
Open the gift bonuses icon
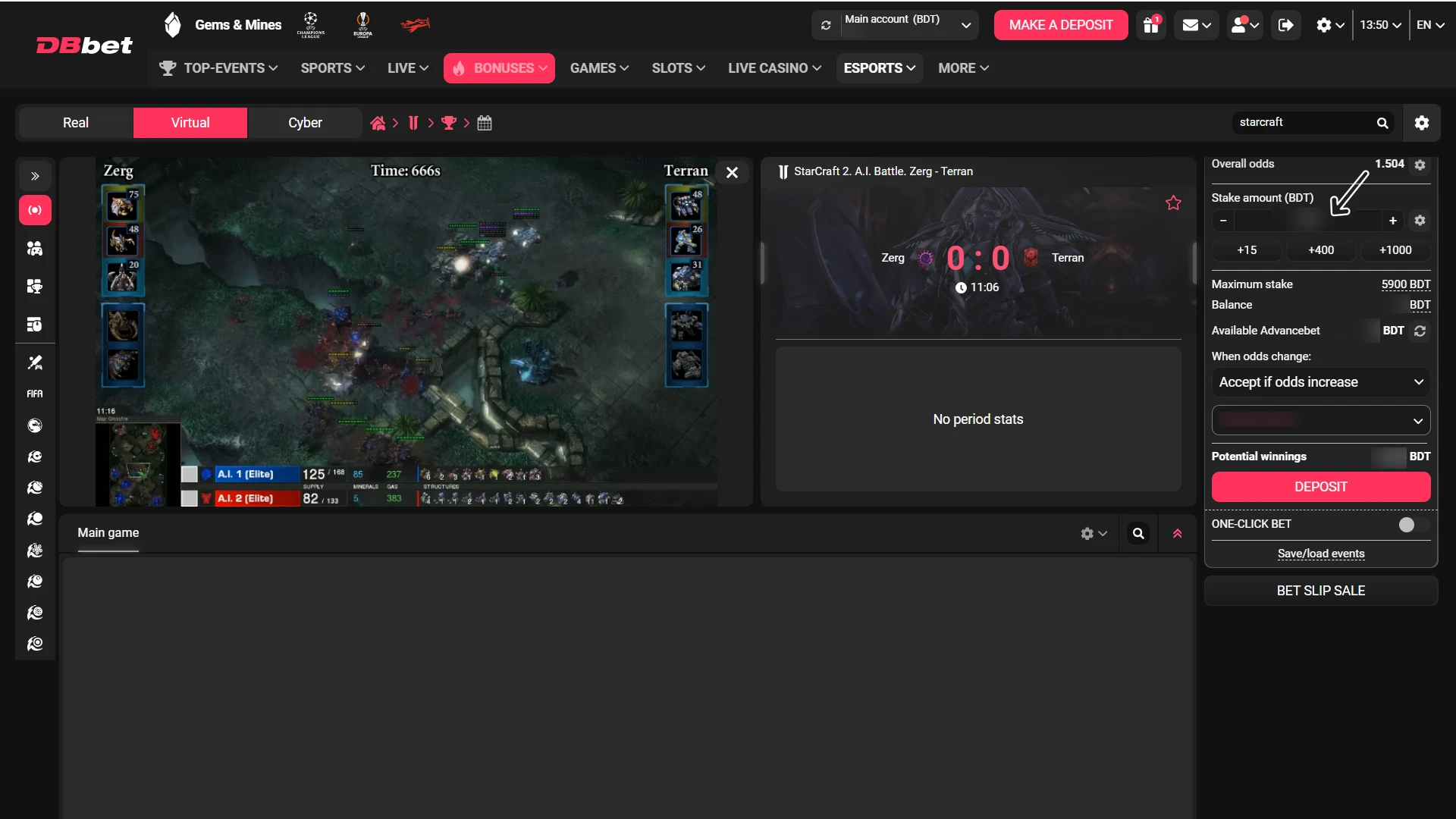1151,25
